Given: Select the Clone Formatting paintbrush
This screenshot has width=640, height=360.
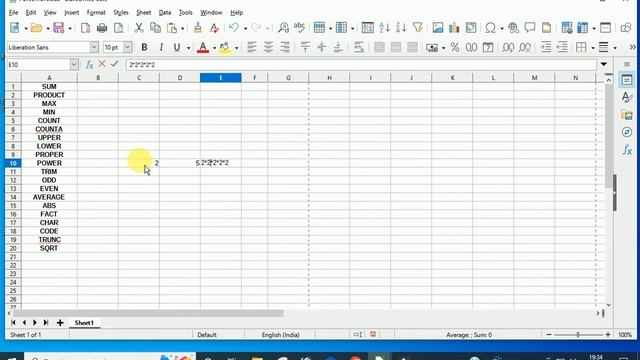Looking at the screenshot, I should pos(198,28).
